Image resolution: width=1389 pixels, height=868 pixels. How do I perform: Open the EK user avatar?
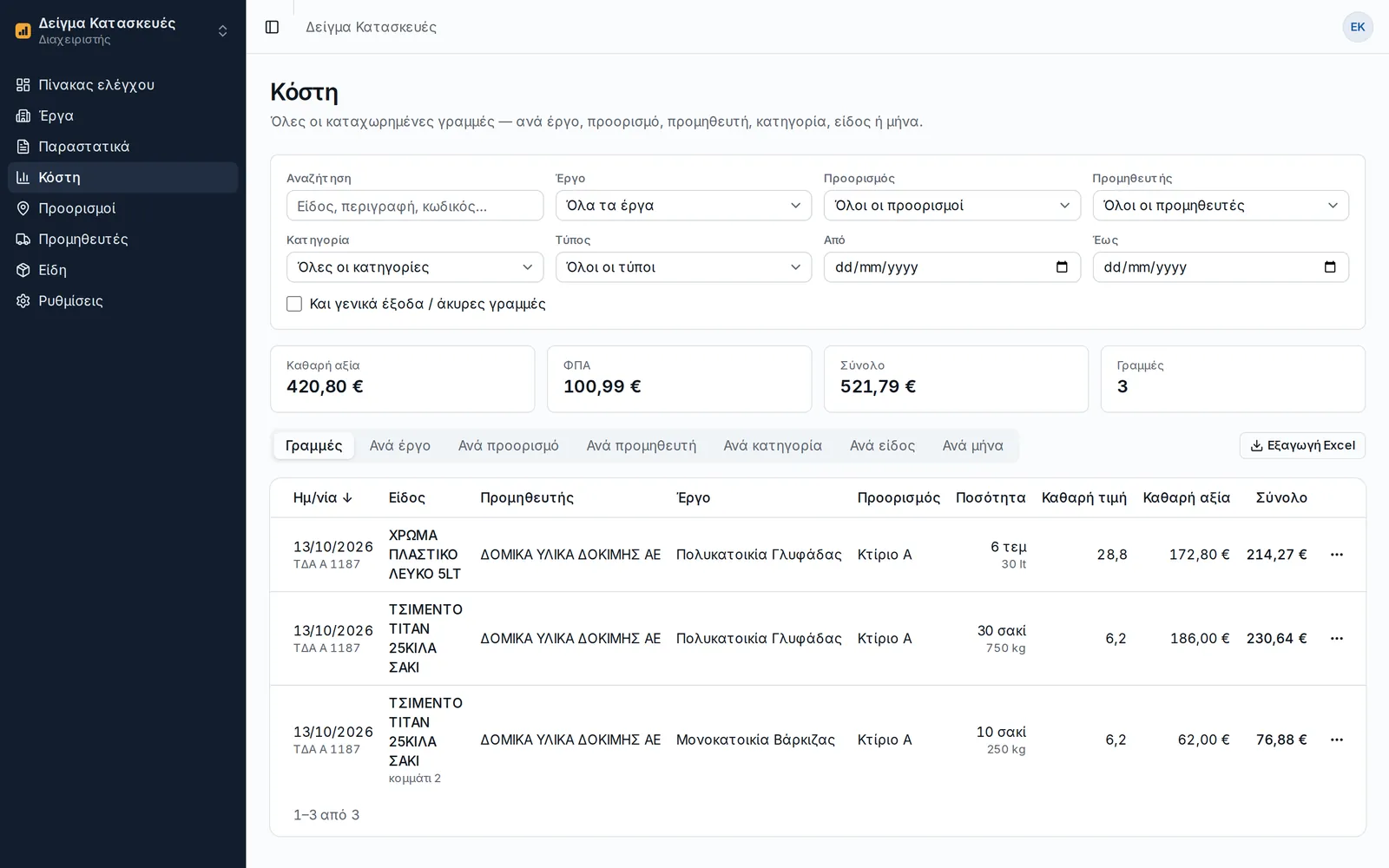pyautogui.click(x=1358, y=27)
